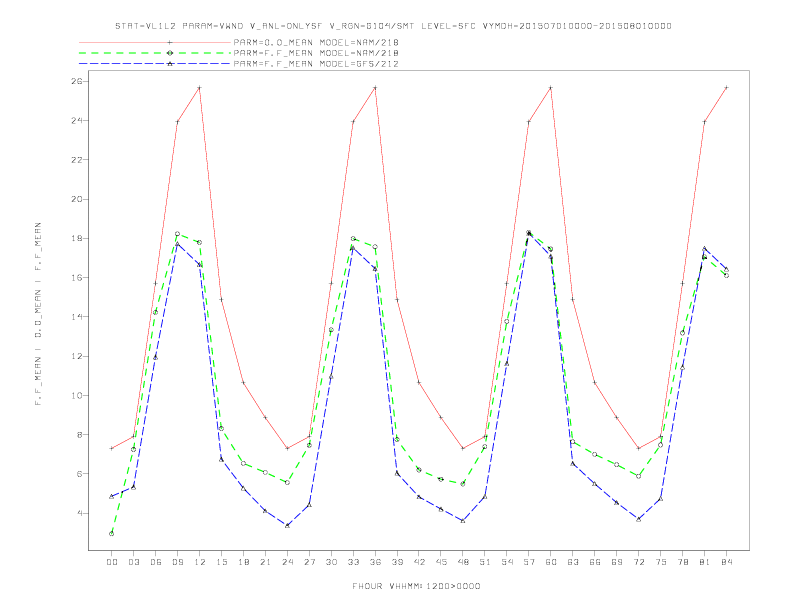Click x-axis tick label 33
This screenshot has width=792, height=612.
pos(353,562)
